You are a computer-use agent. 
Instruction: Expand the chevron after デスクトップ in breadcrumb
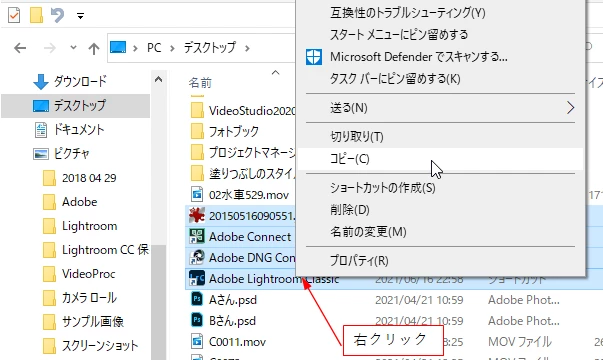pyautogui.click(x=247, y=48)
